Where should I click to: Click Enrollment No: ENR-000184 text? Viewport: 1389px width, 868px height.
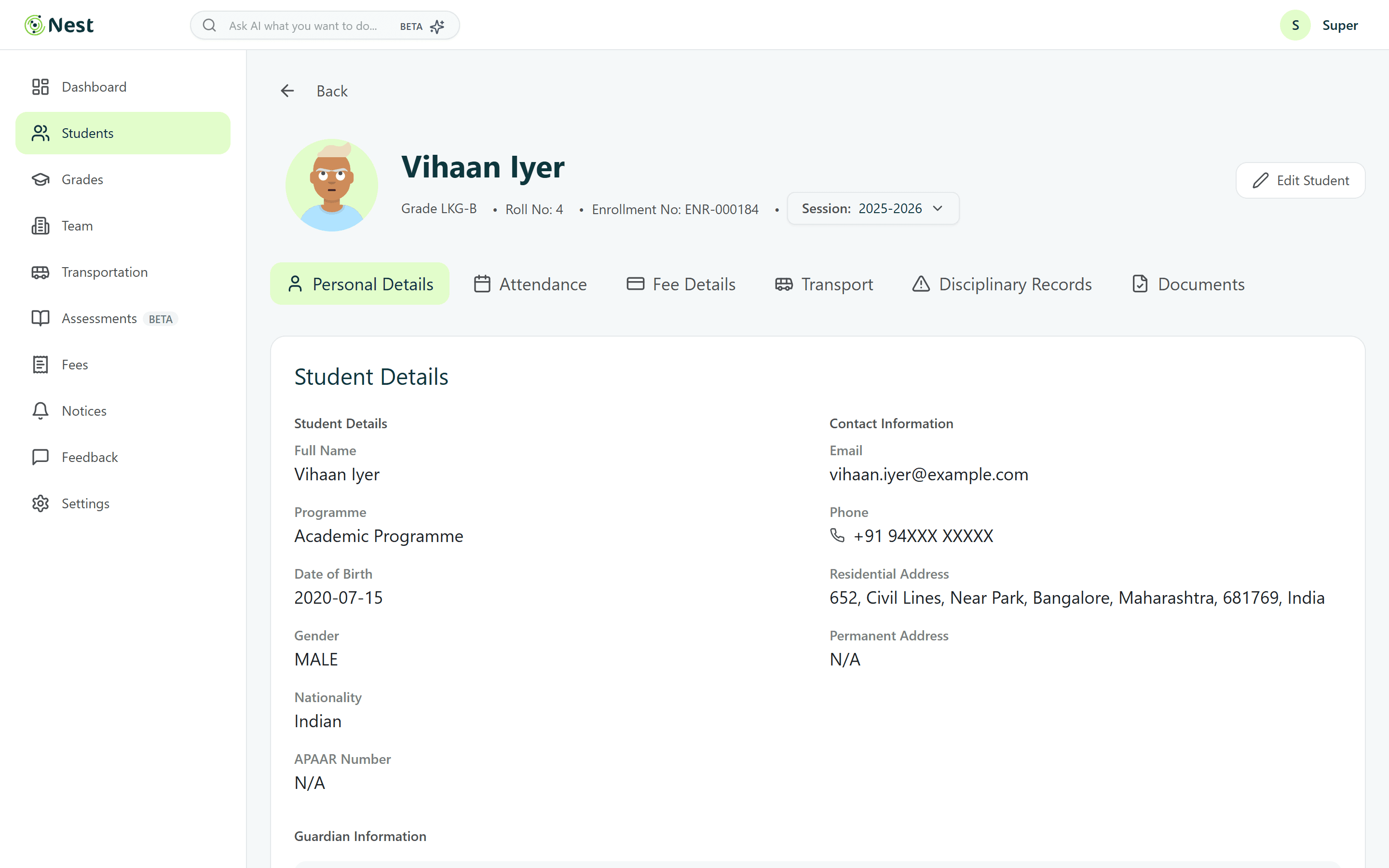(675, 209)
